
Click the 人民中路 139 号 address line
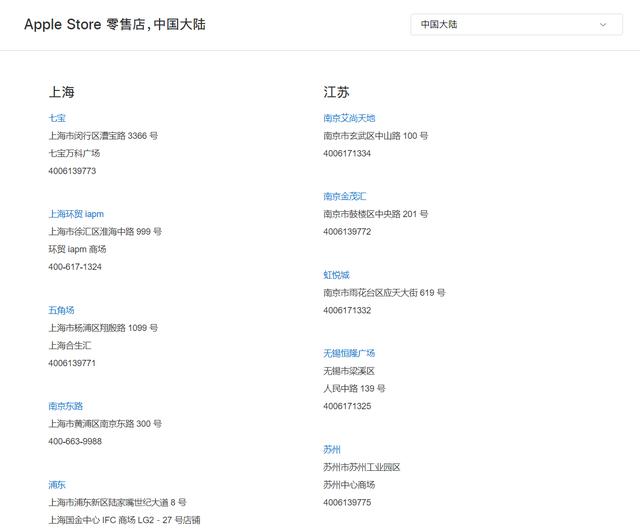tap(354, 388)
